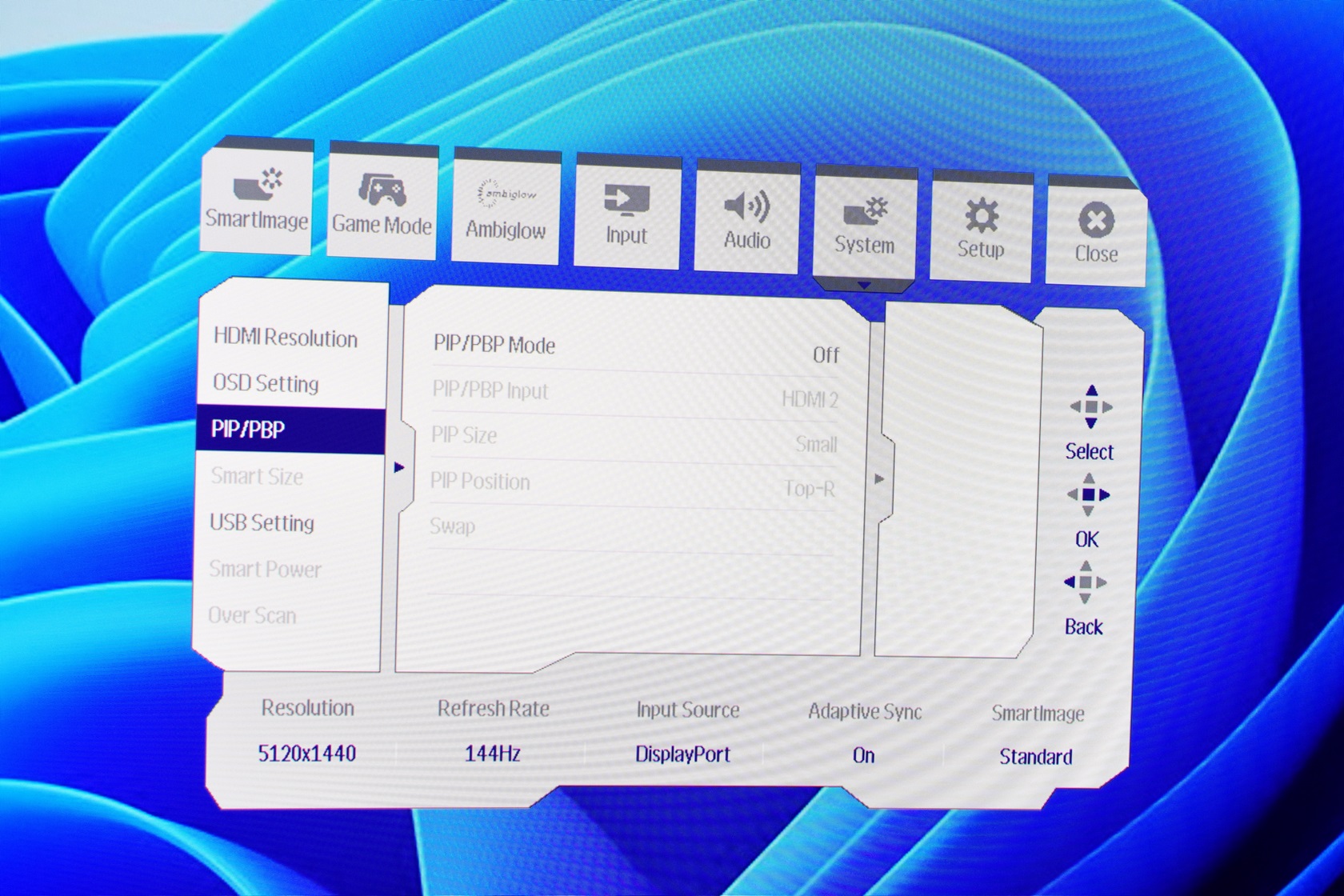Click the Adaptive Sync On value
Image resolution: width=1344 pixels, height=896 pixels.
(x=863, y=756)
